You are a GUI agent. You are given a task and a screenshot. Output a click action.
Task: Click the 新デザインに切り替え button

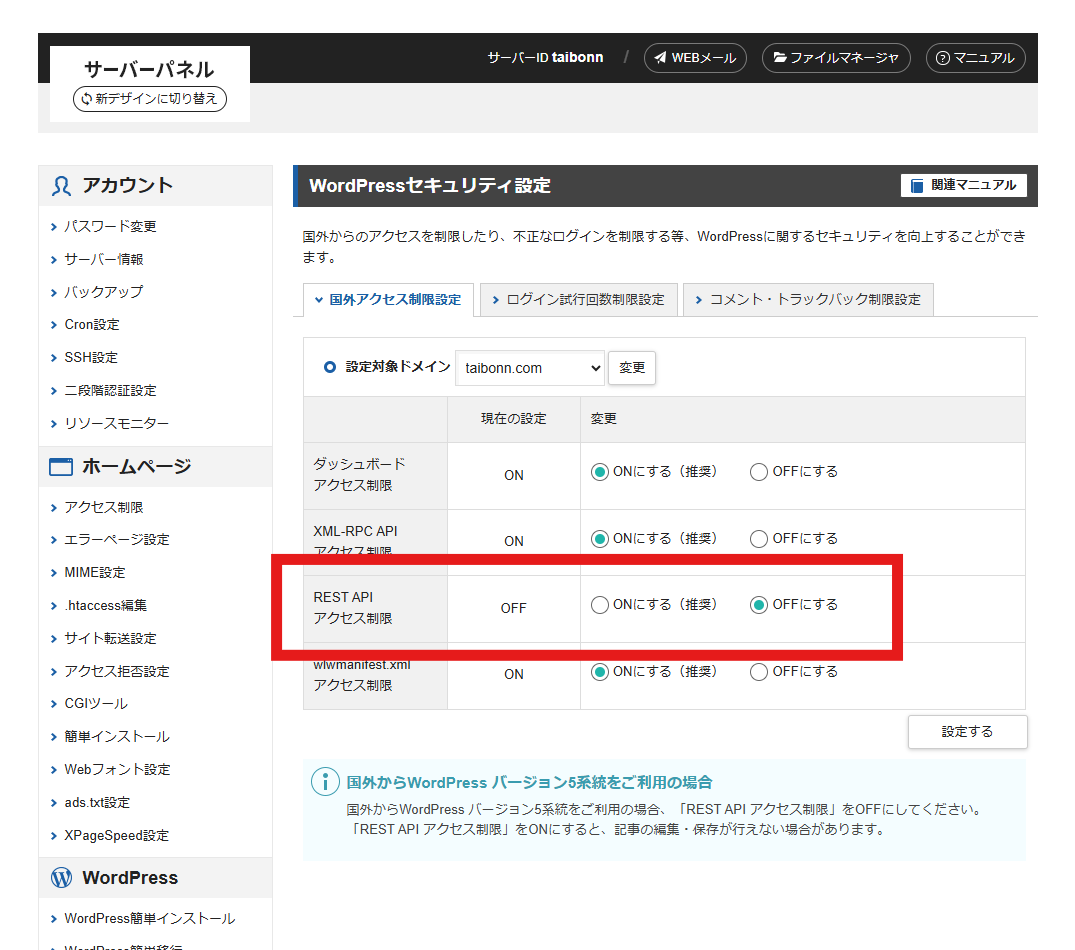149,99
